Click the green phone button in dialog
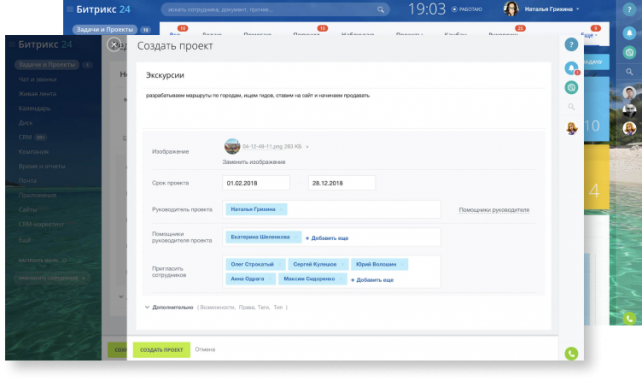 click(571, 353)
